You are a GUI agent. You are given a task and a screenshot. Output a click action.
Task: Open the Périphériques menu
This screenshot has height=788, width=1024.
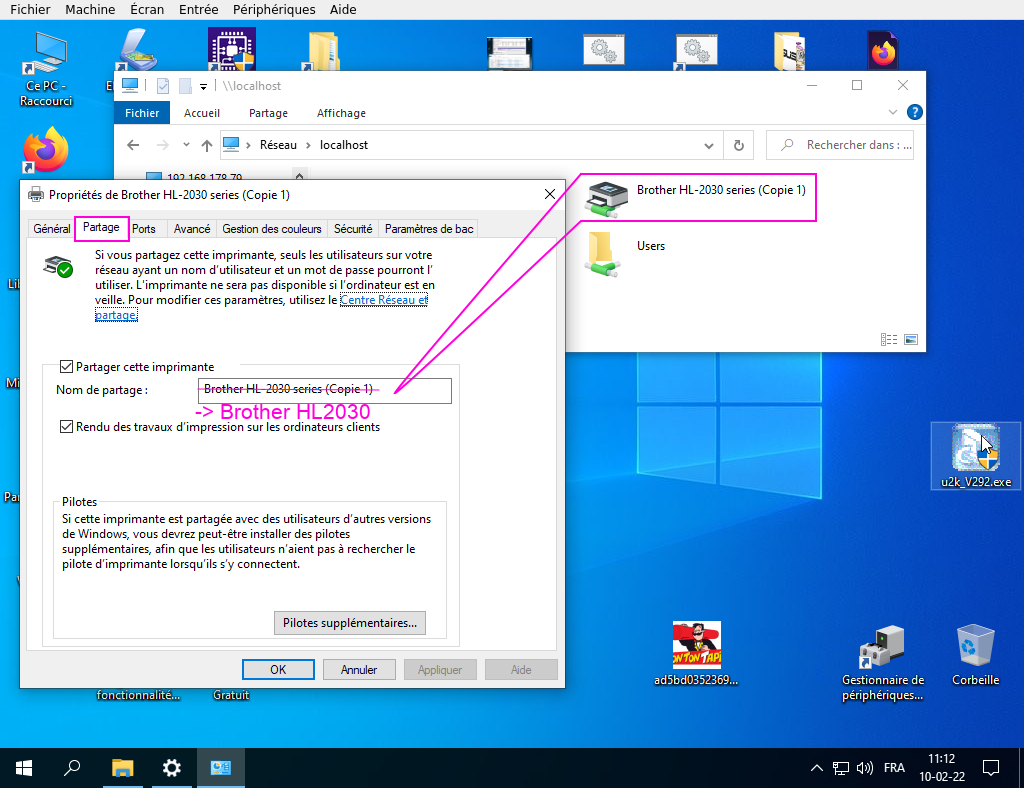[274, 9]
